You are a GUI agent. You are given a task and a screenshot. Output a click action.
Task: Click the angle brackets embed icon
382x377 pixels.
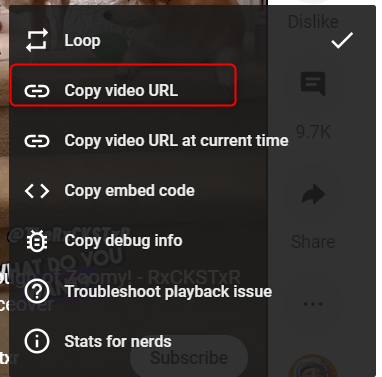tap(37, 191)
